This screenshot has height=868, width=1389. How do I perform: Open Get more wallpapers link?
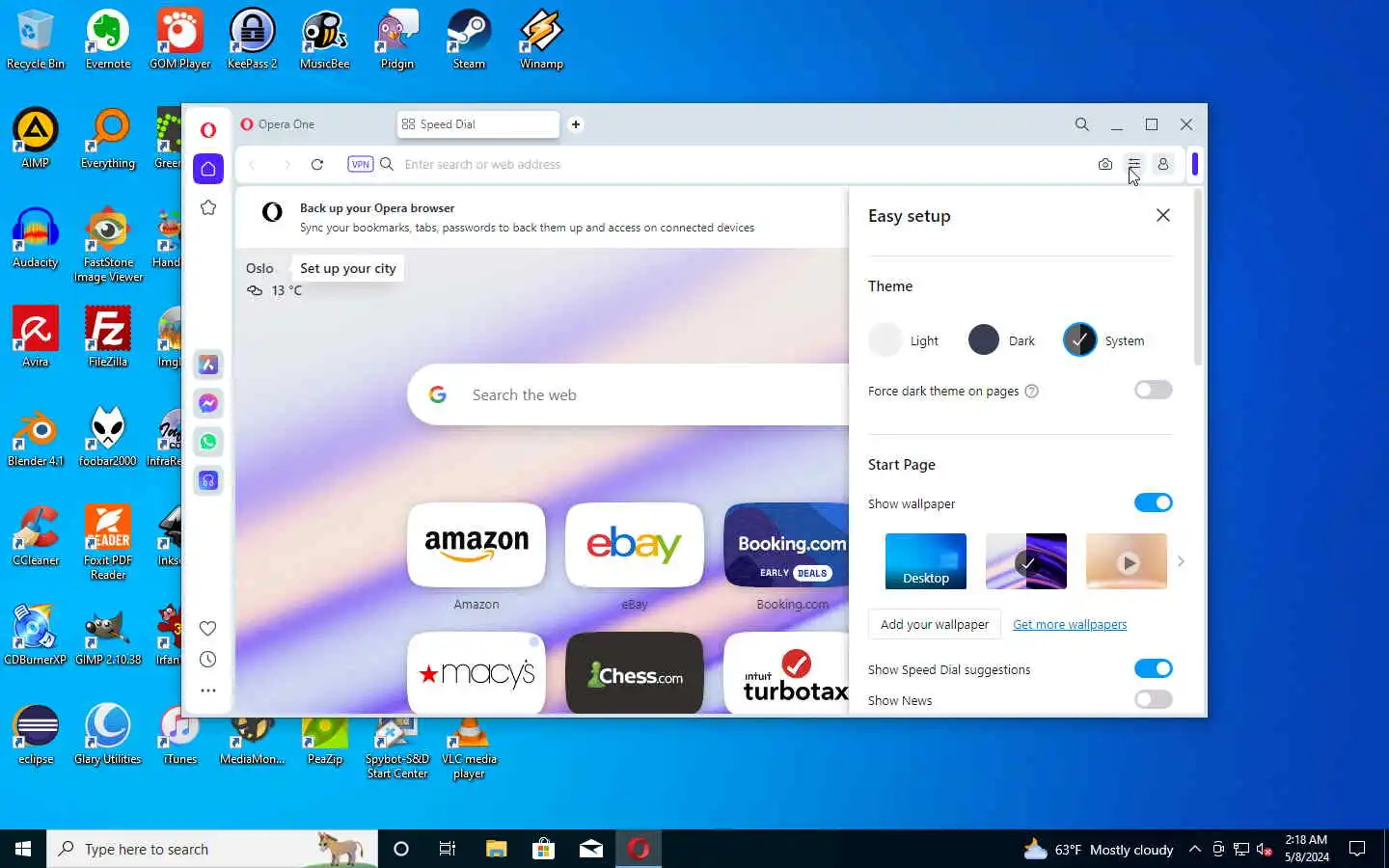point(1070,624)
